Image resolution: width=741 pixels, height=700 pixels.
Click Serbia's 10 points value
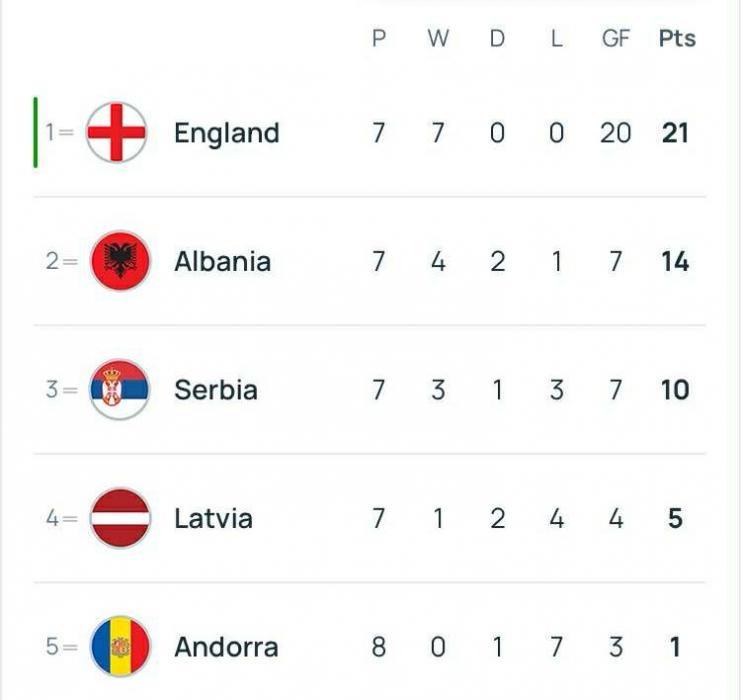pyautogui.click(x=675, y=390)
